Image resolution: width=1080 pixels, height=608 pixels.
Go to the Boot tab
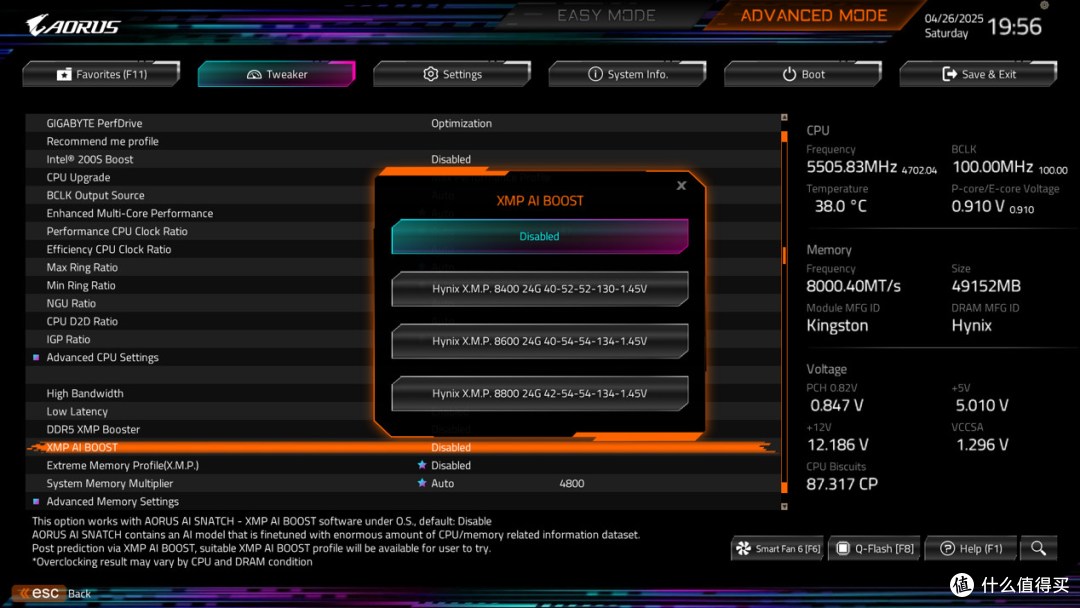(803, 74)
